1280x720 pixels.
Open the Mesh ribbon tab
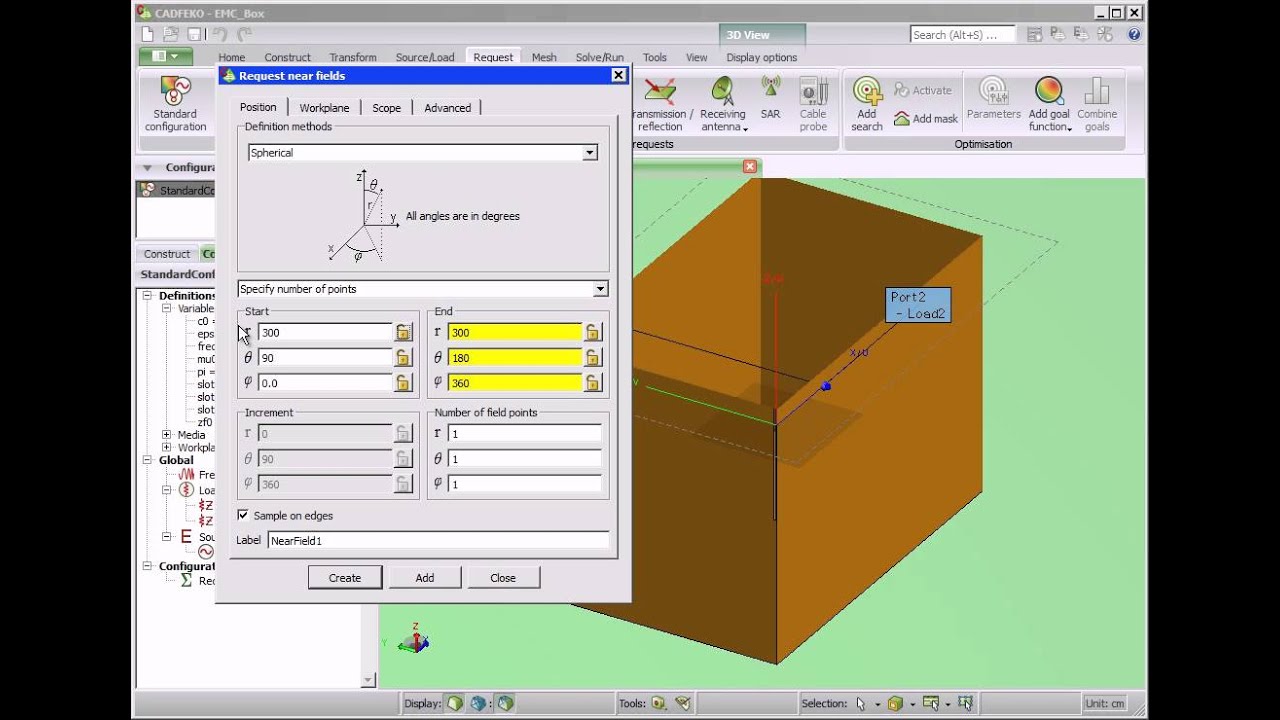(x=544, y=57)
